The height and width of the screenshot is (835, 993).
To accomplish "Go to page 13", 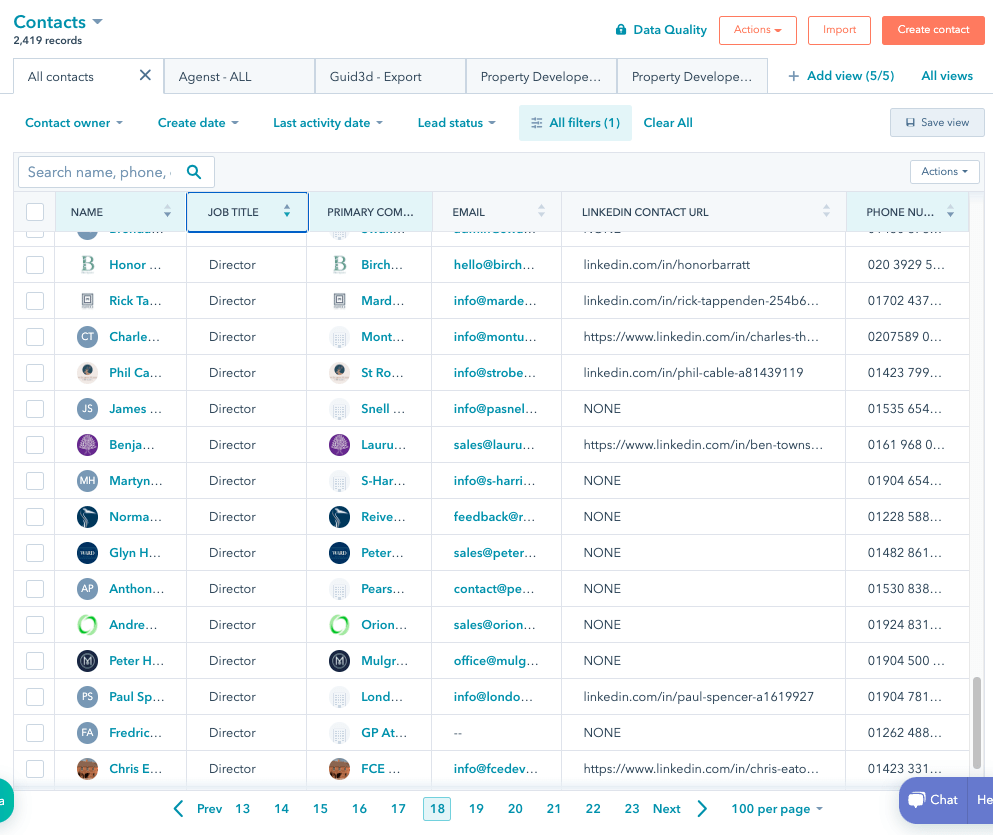I will (x=243, y=809).
